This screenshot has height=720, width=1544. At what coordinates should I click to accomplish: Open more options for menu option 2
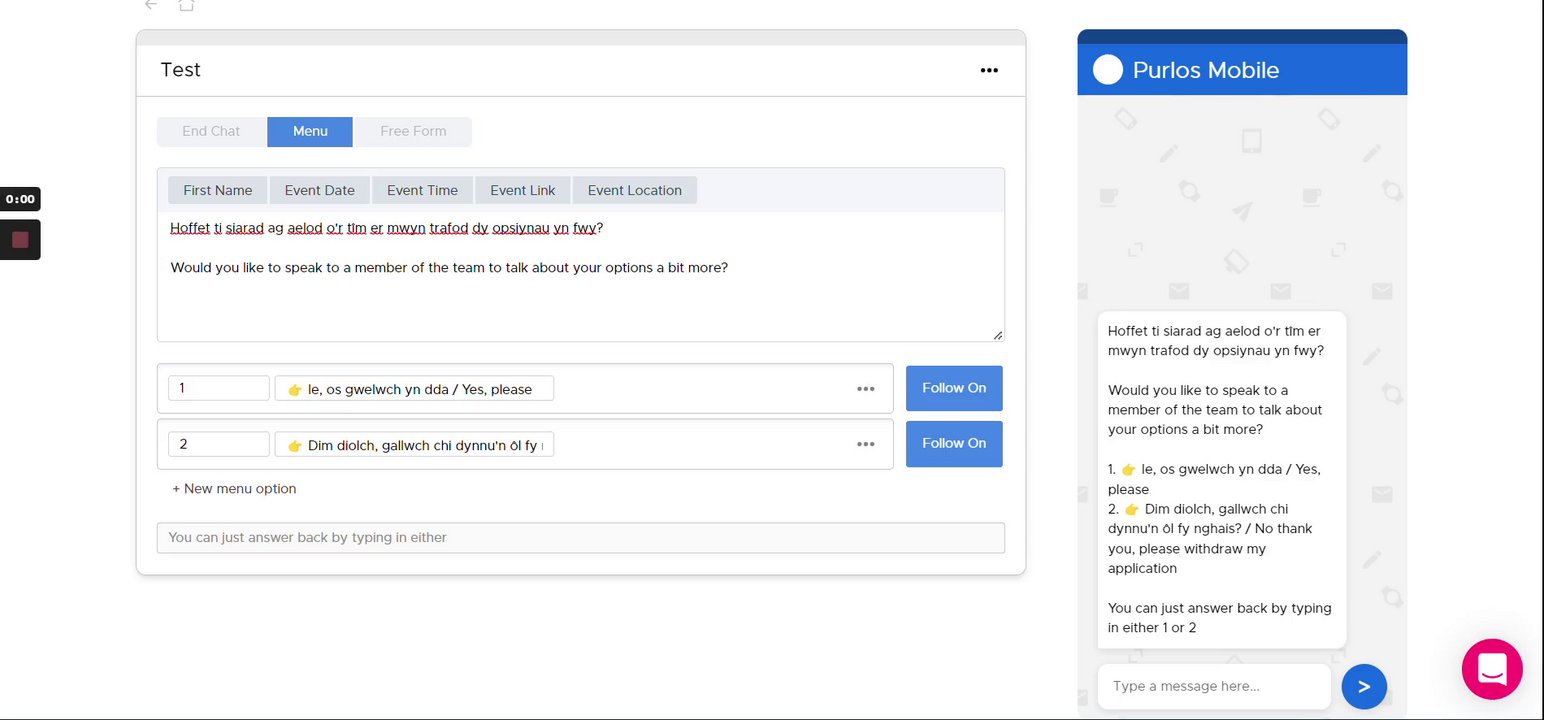pos(865,444)
